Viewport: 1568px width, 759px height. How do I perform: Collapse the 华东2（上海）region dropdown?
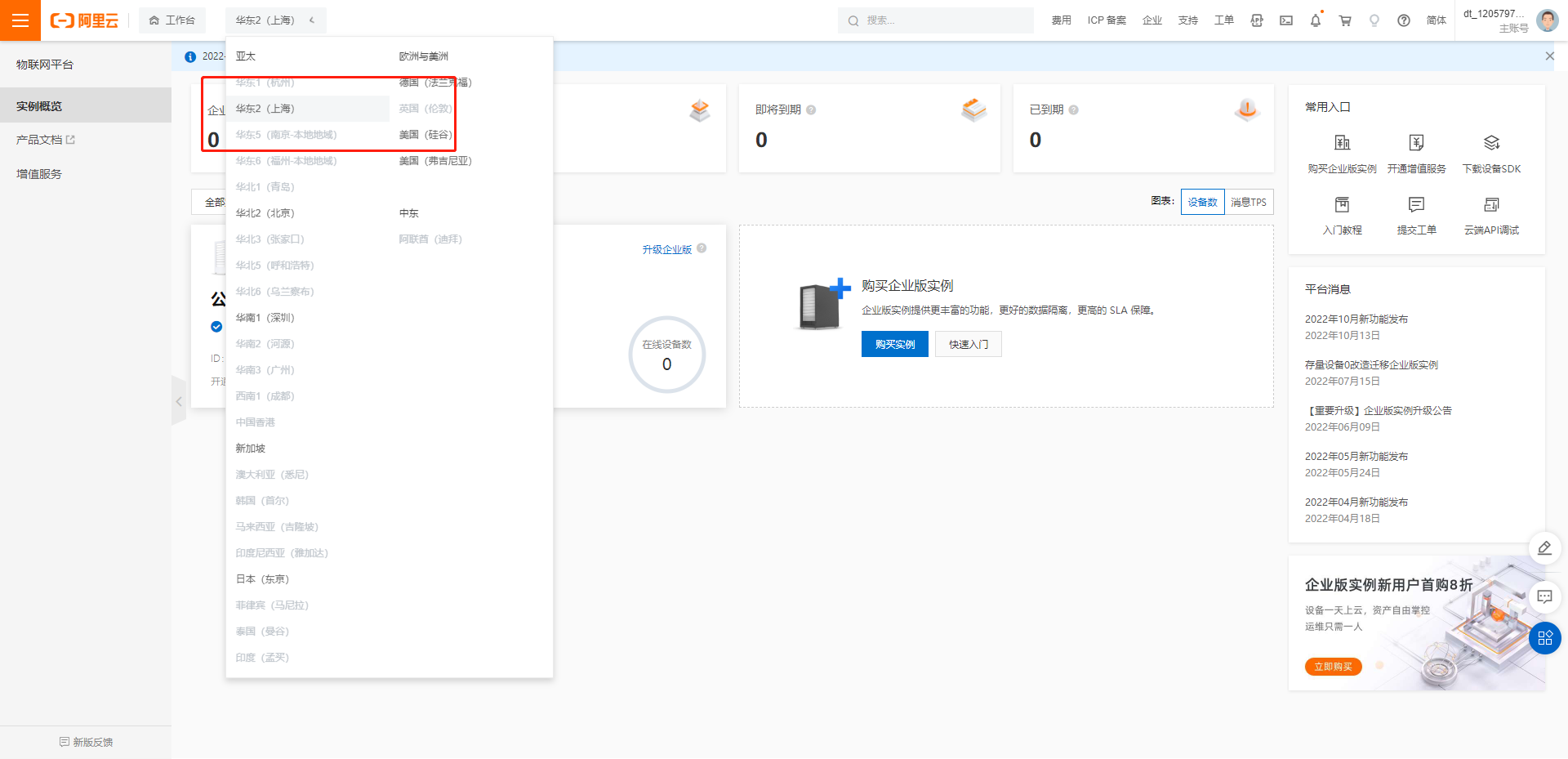[x=275, y=20]
